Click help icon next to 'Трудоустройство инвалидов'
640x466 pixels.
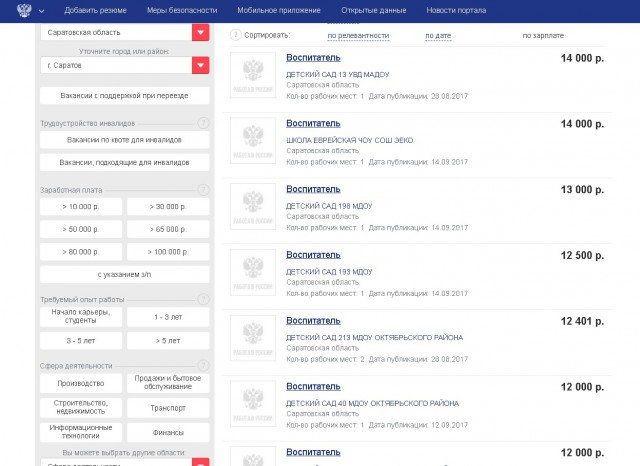(x=203, y=123)
